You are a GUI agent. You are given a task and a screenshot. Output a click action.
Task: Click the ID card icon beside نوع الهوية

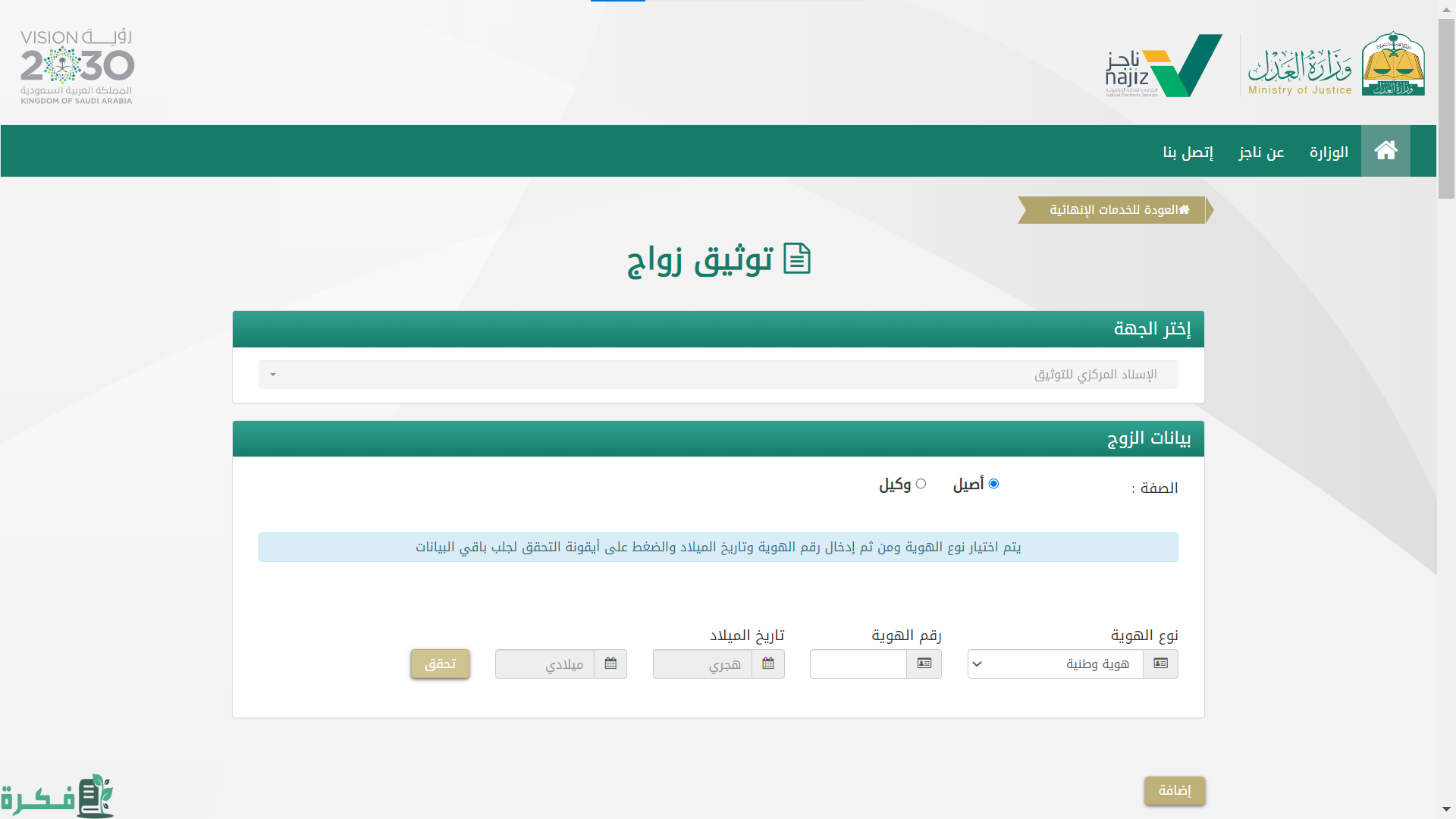1160,664
